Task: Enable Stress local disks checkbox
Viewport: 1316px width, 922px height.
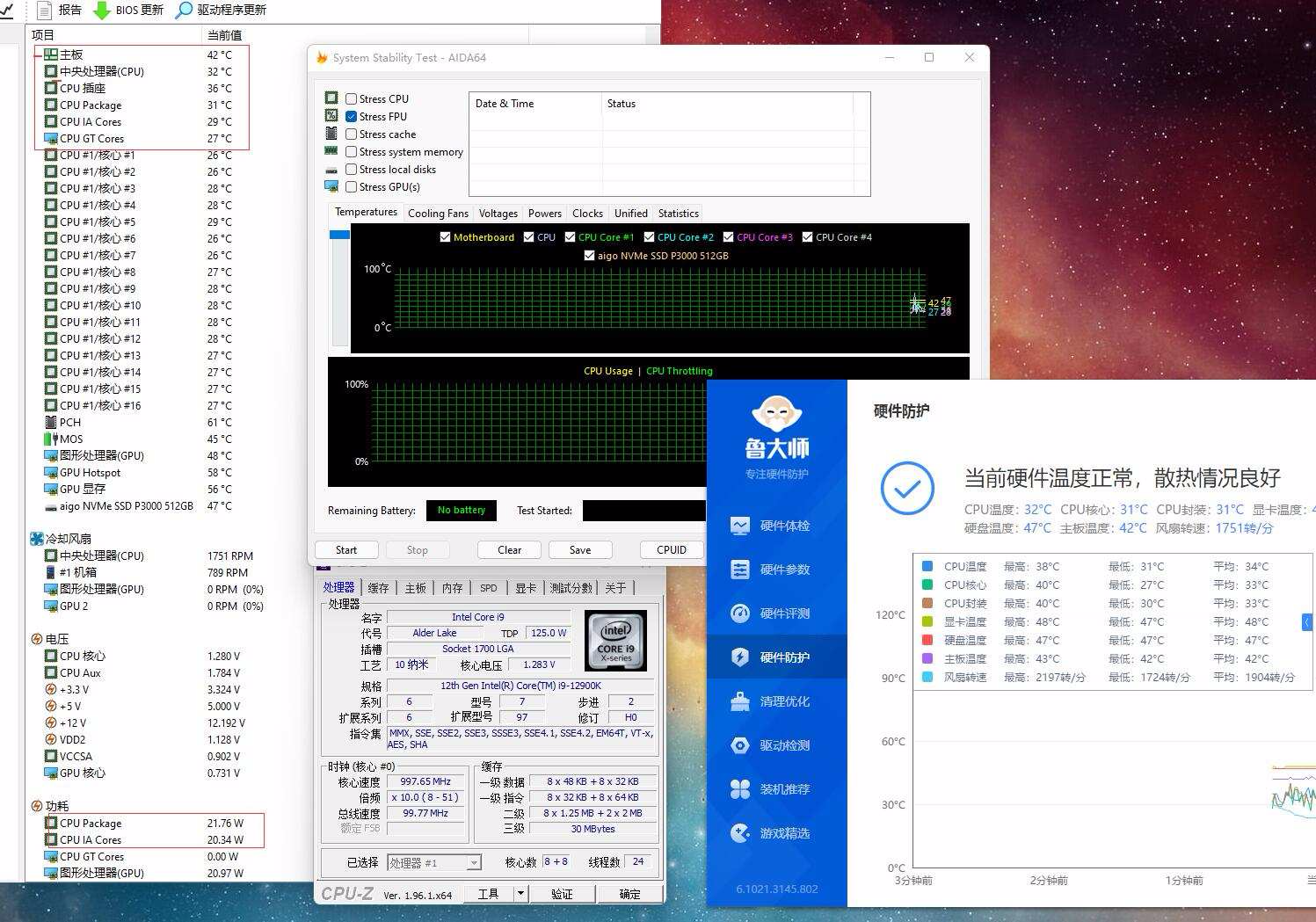Action: pos(352,169)
